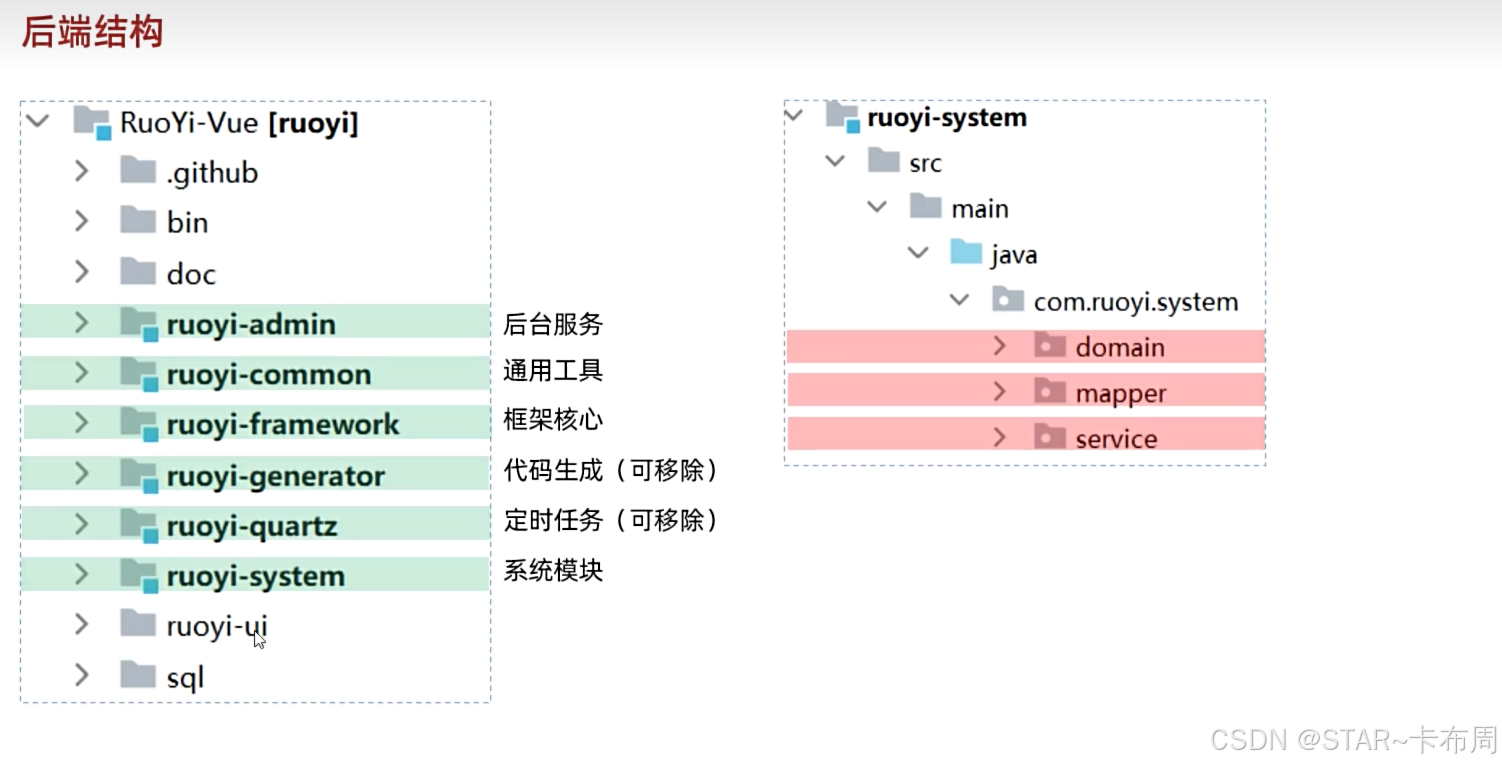The image size is (1502, 766).
Task: Click the ruoyi-generator module folder icon
Action: point(140,475)
